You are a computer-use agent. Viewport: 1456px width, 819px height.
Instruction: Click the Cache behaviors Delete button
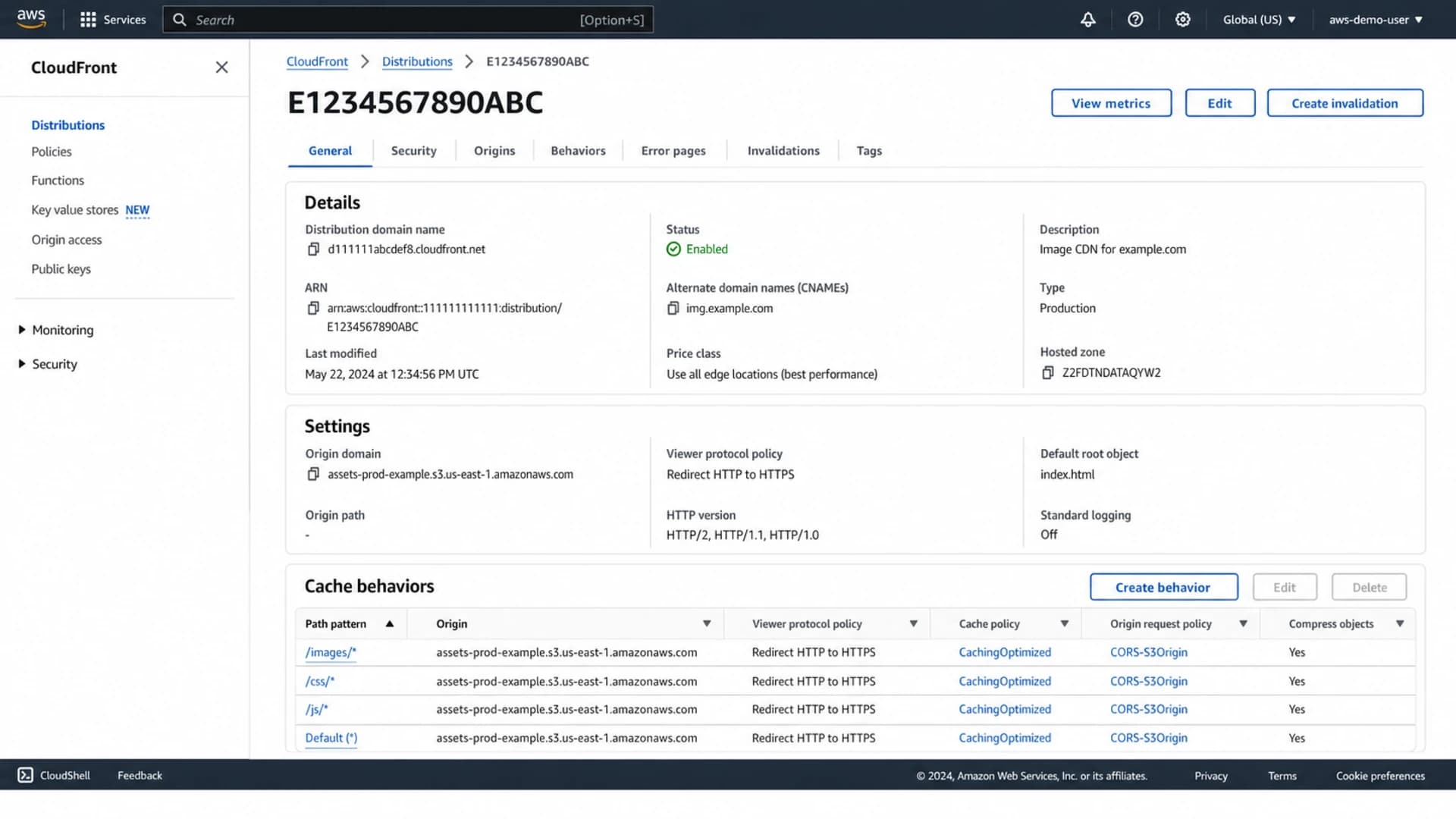pos(1370,587)
